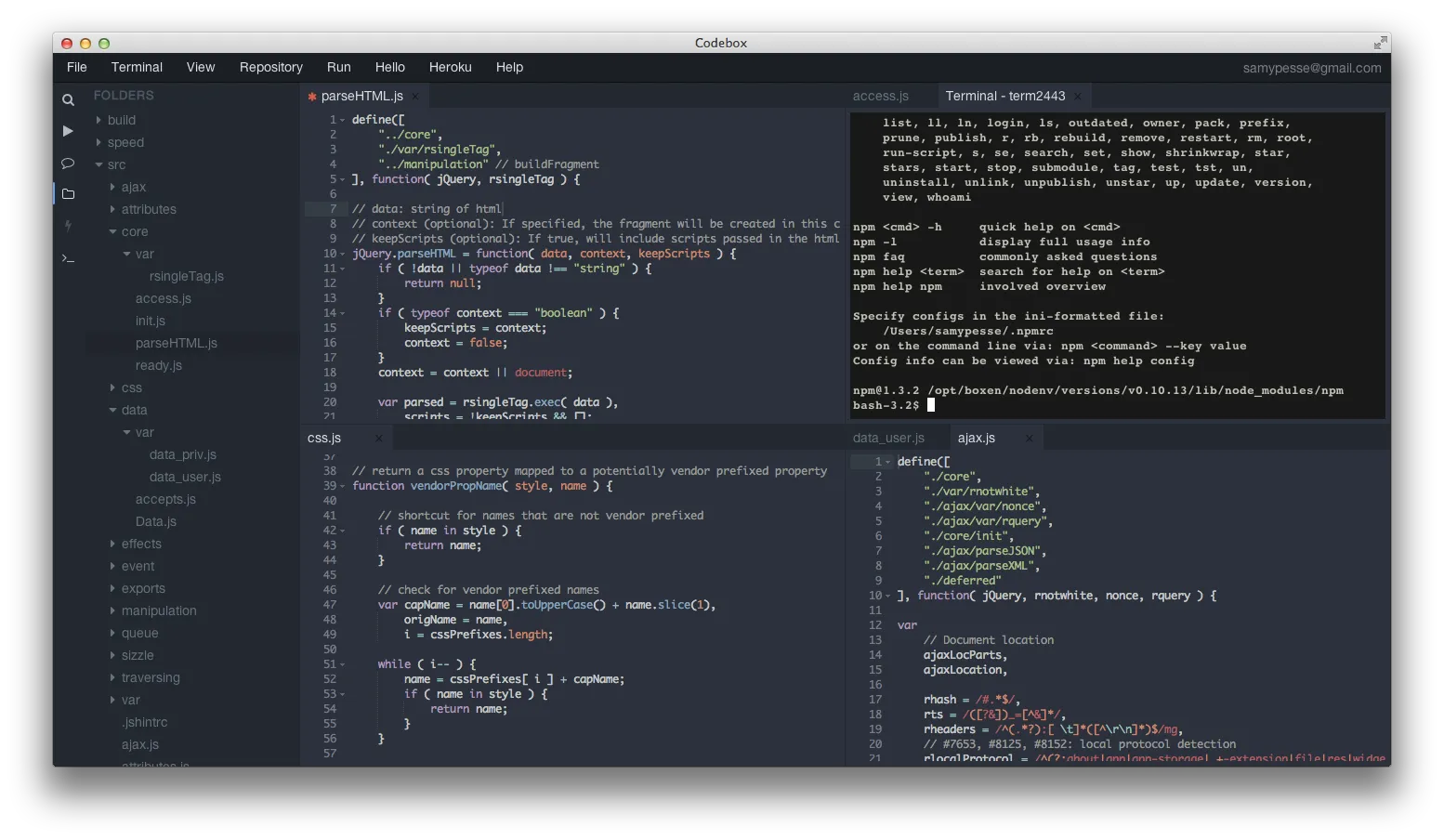Open the Repository menu
Viewport: 1444px width, 840px height.
pos(270,67)
